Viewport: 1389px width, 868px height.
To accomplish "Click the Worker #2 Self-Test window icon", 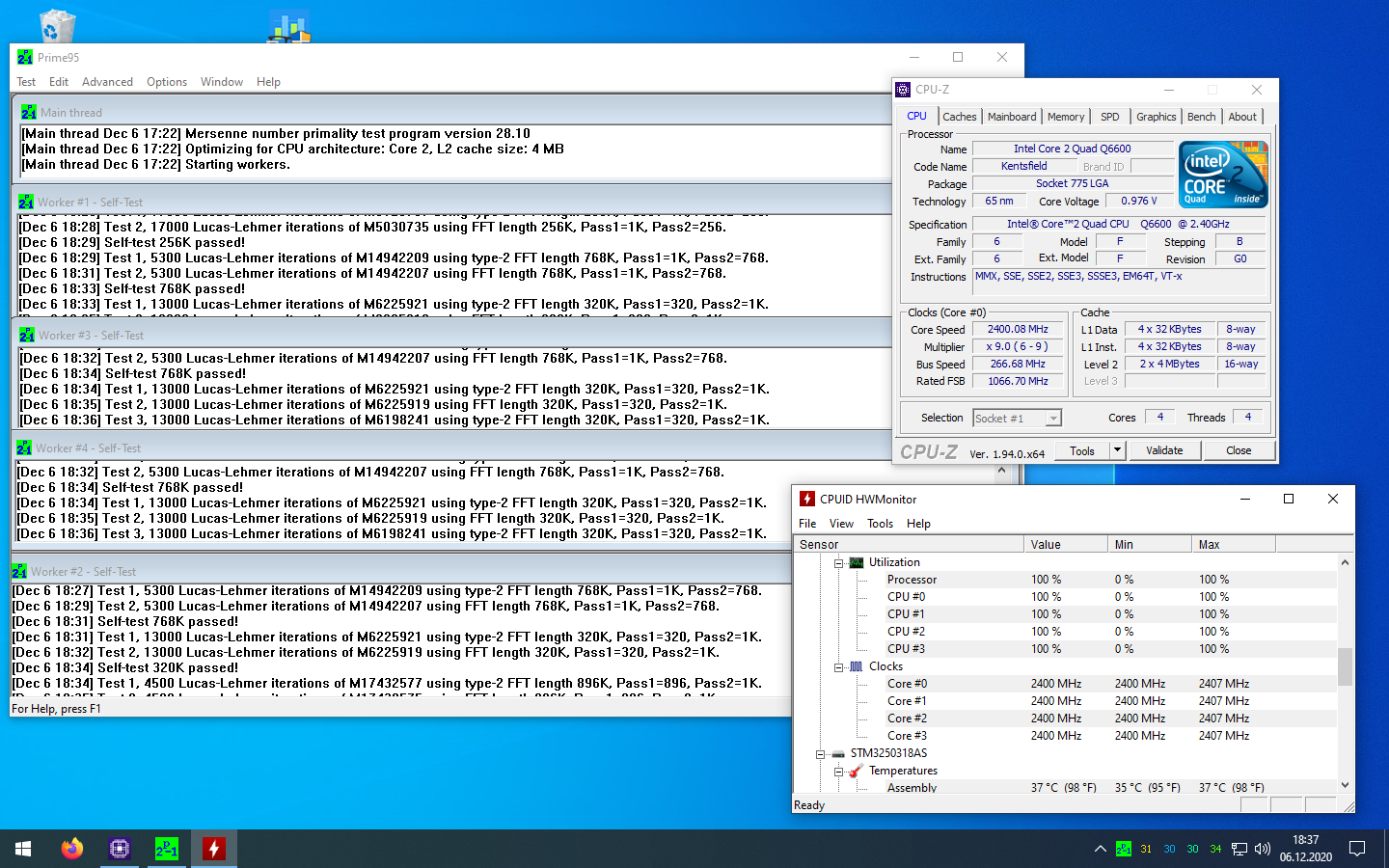I will coord(19,572).
